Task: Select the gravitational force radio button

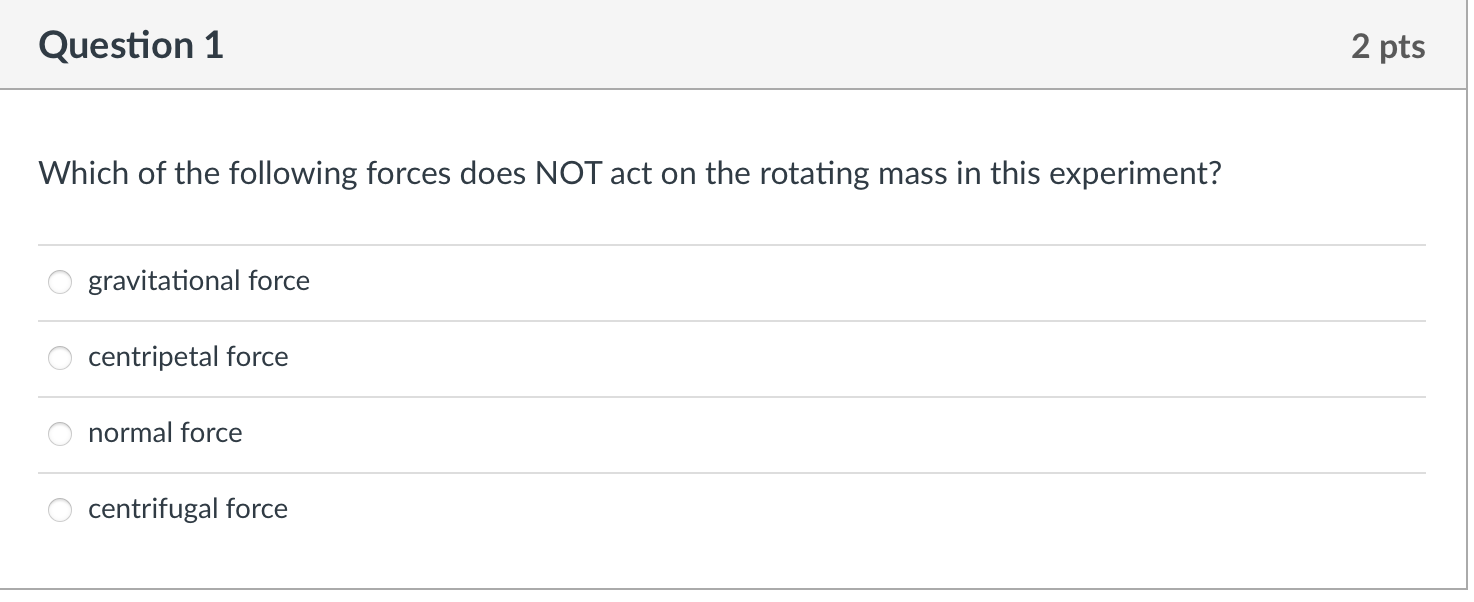Action: [x=59, y=282]
